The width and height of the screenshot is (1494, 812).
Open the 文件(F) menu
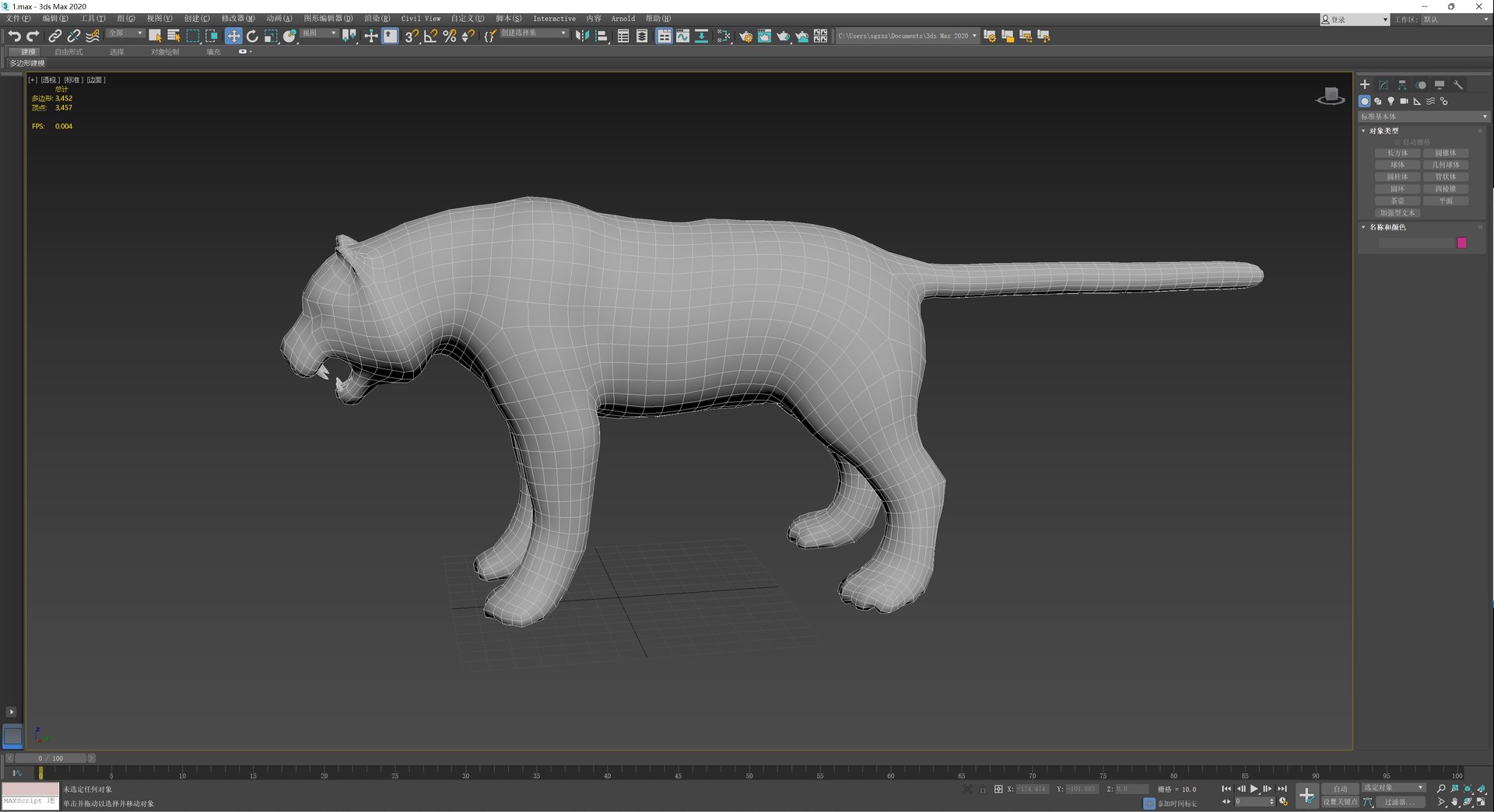point(19,19)
